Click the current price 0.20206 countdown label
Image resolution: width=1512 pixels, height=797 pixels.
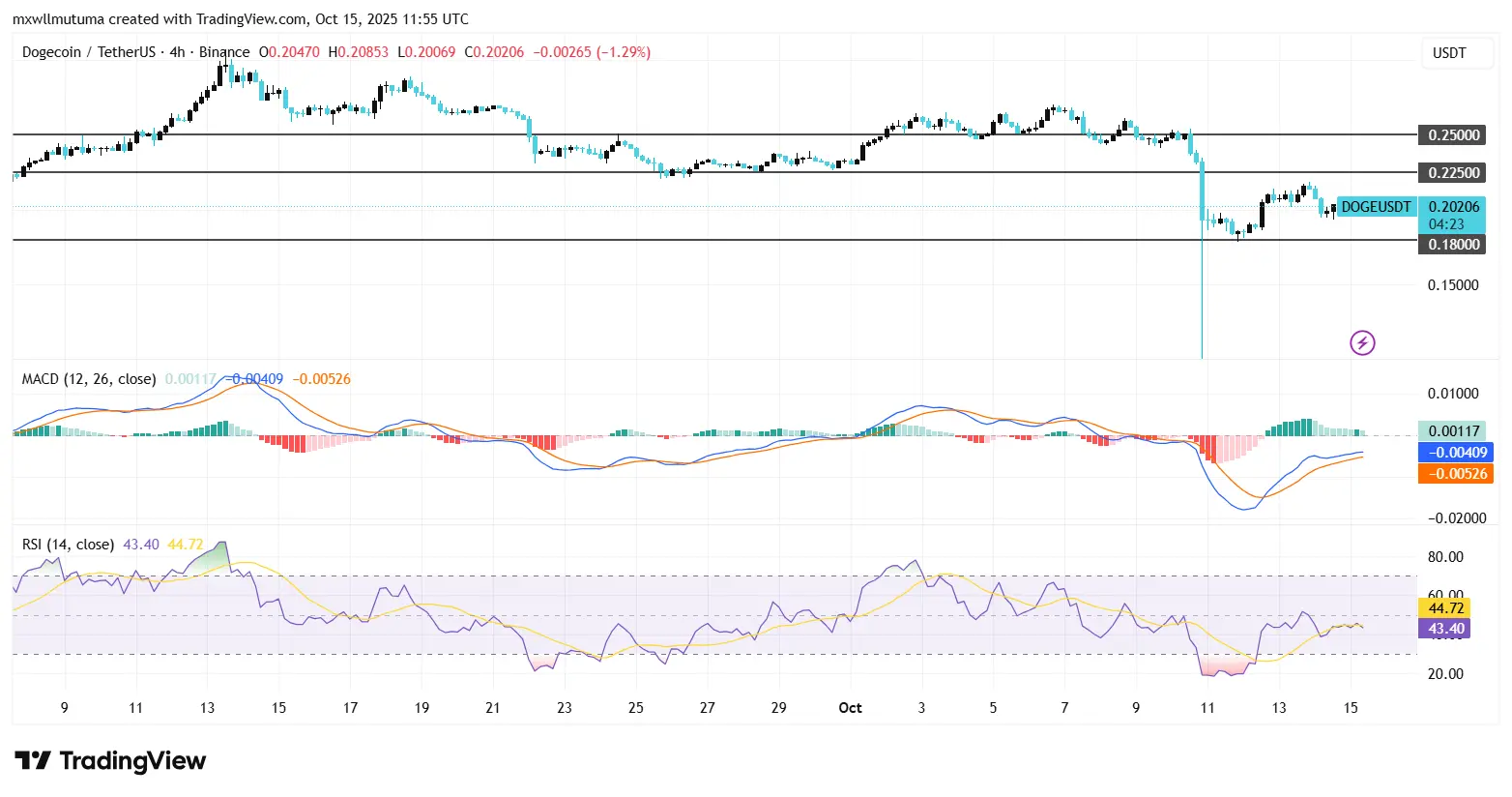pos(1452,215)
